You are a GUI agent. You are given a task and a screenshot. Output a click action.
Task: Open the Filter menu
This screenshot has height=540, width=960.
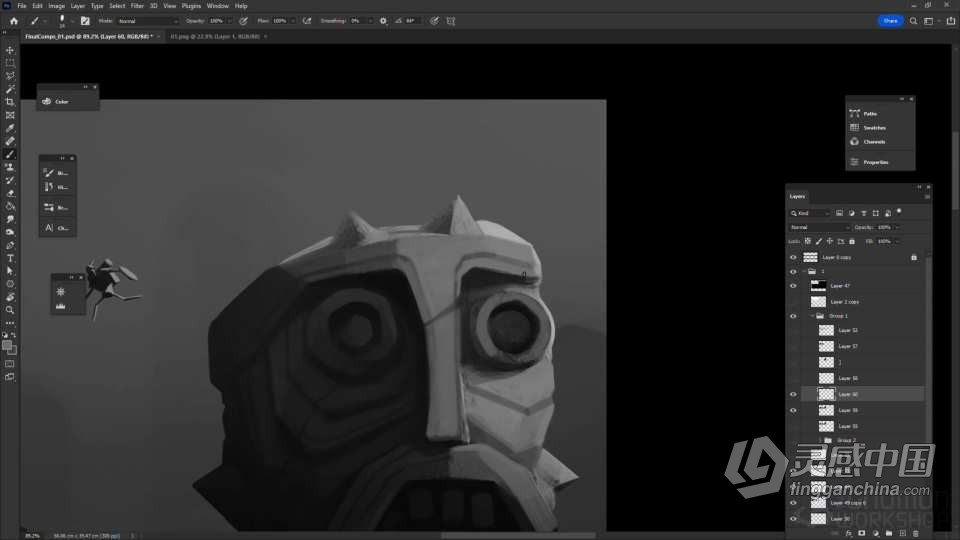tap(137, 6)
